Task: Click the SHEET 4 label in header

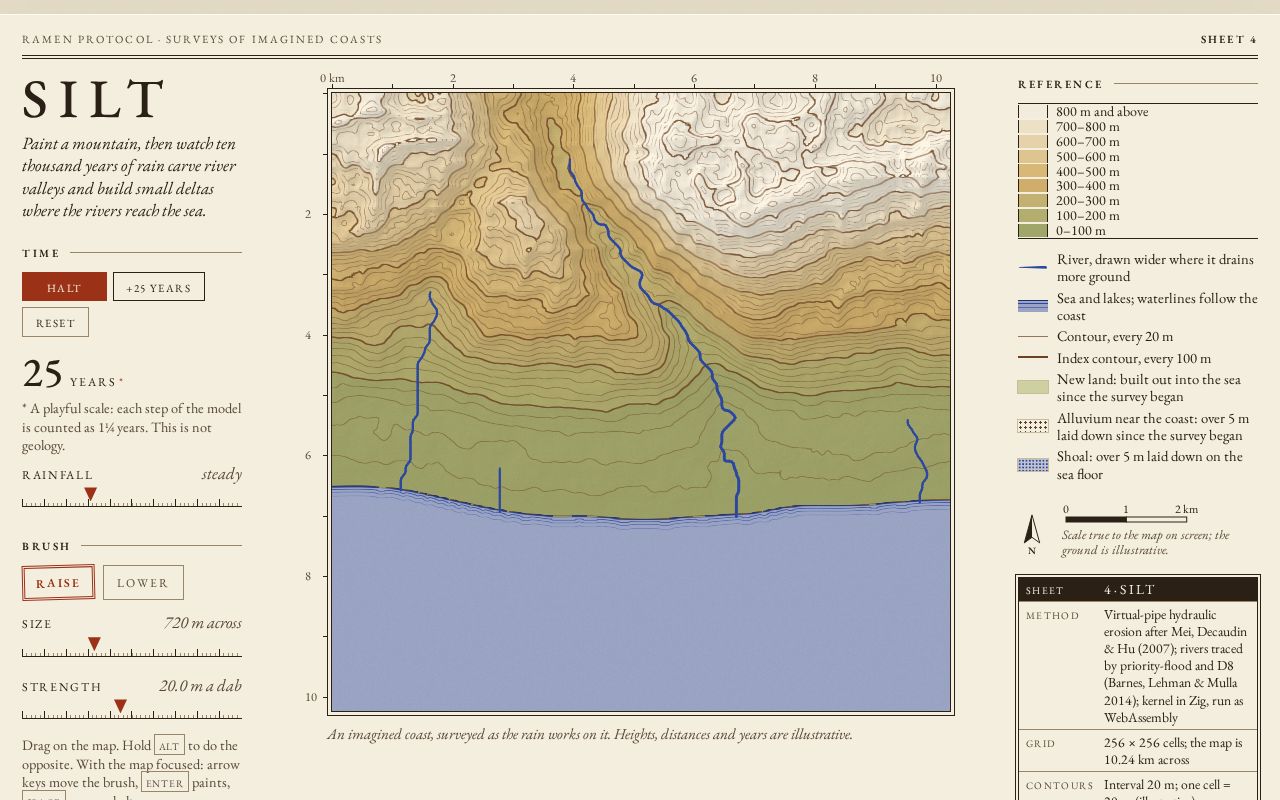Action: coord(1229,40)
